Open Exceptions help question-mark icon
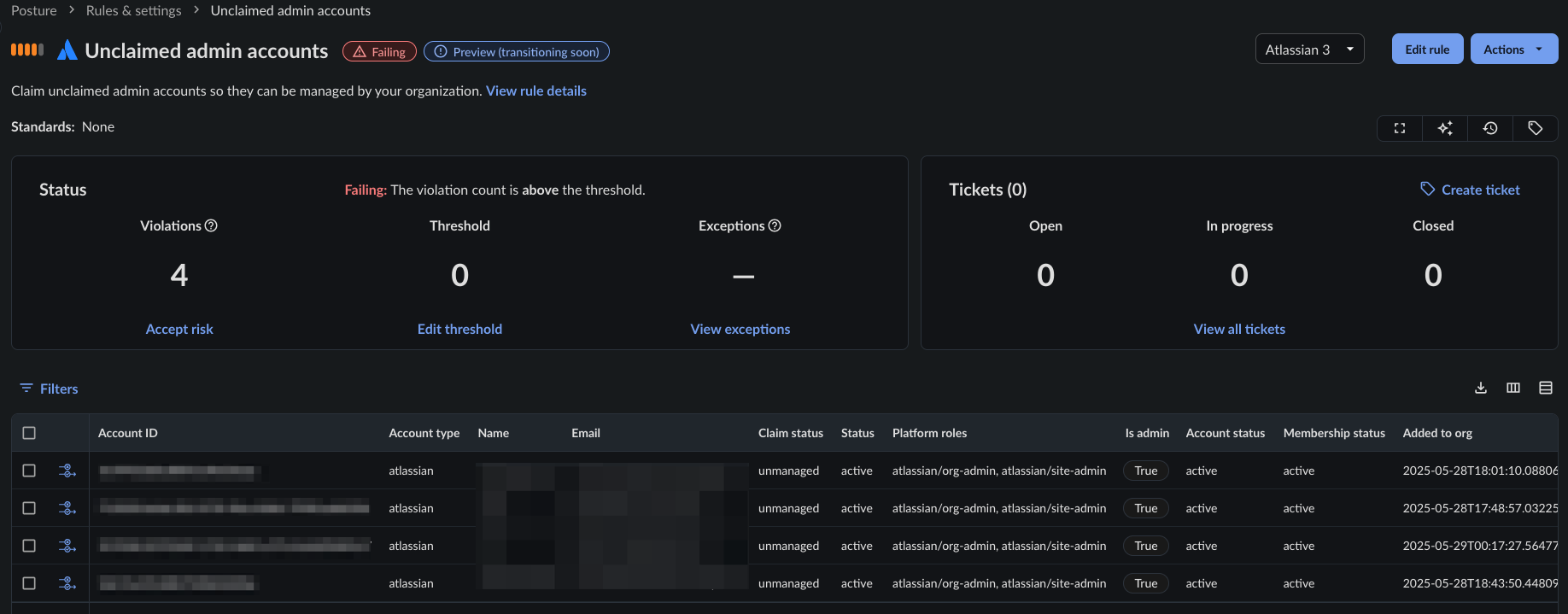This screenshot has width=1568, height=614. pos(775,225)
